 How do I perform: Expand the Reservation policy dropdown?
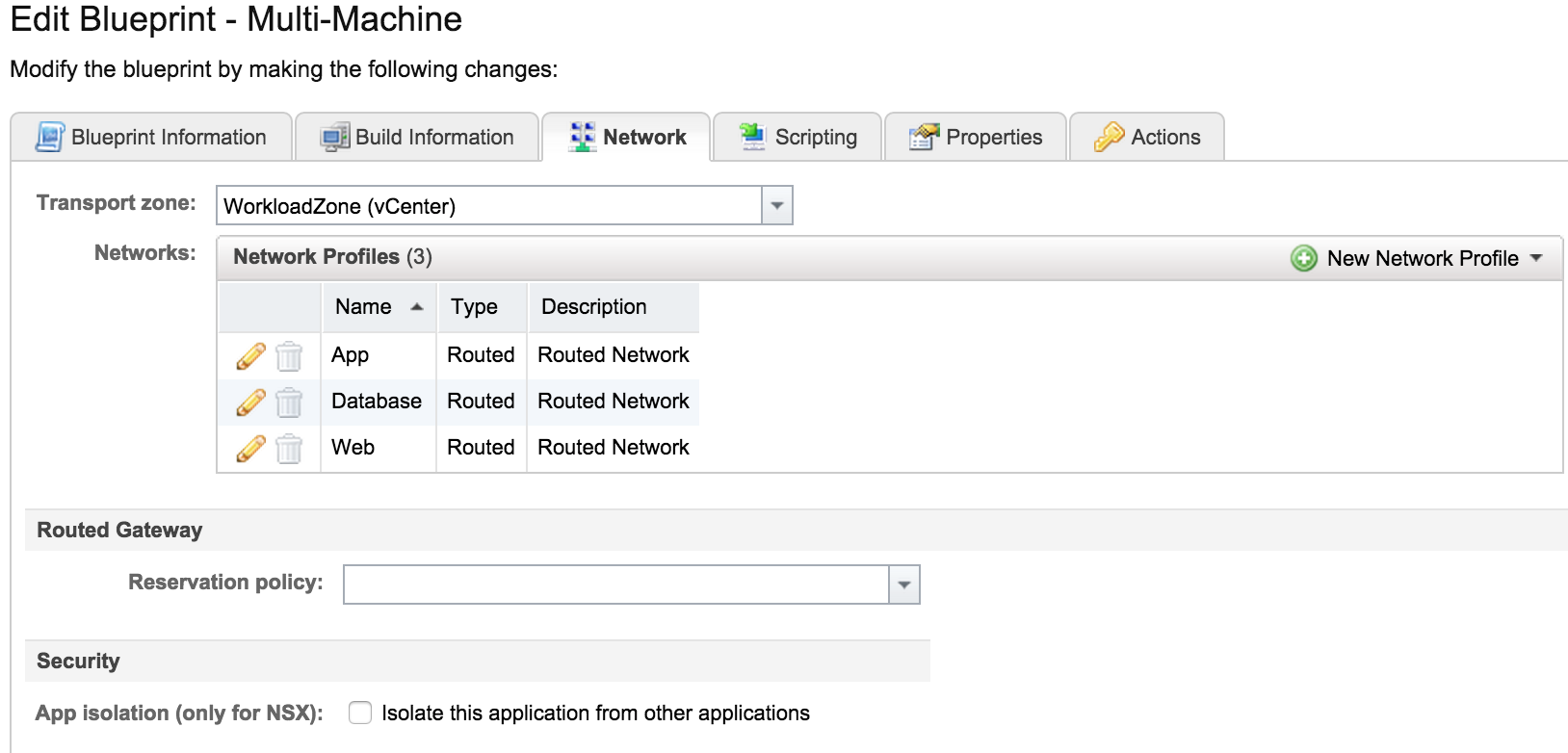point(903,584)
